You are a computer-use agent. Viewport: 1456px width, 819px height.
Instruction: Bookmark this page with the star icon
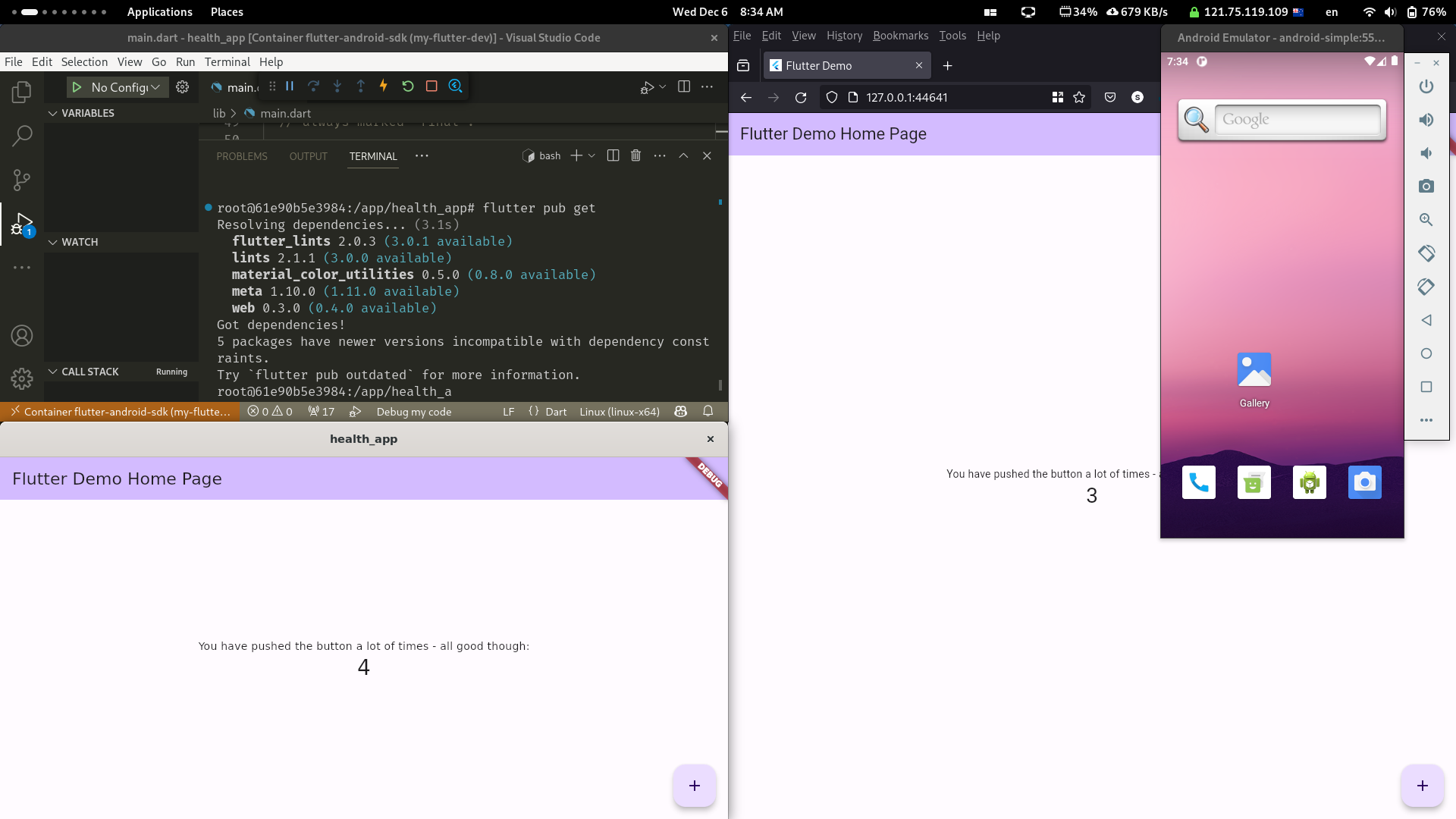click(x=1079, y=97)
